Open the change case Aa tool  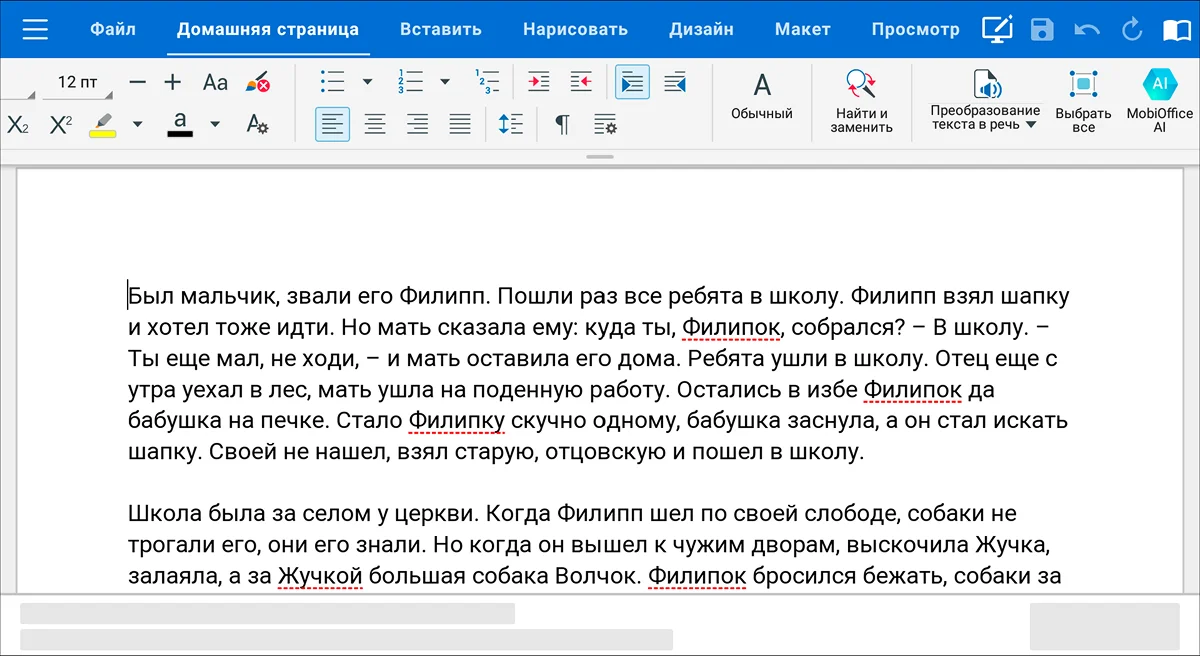[215, 82]
